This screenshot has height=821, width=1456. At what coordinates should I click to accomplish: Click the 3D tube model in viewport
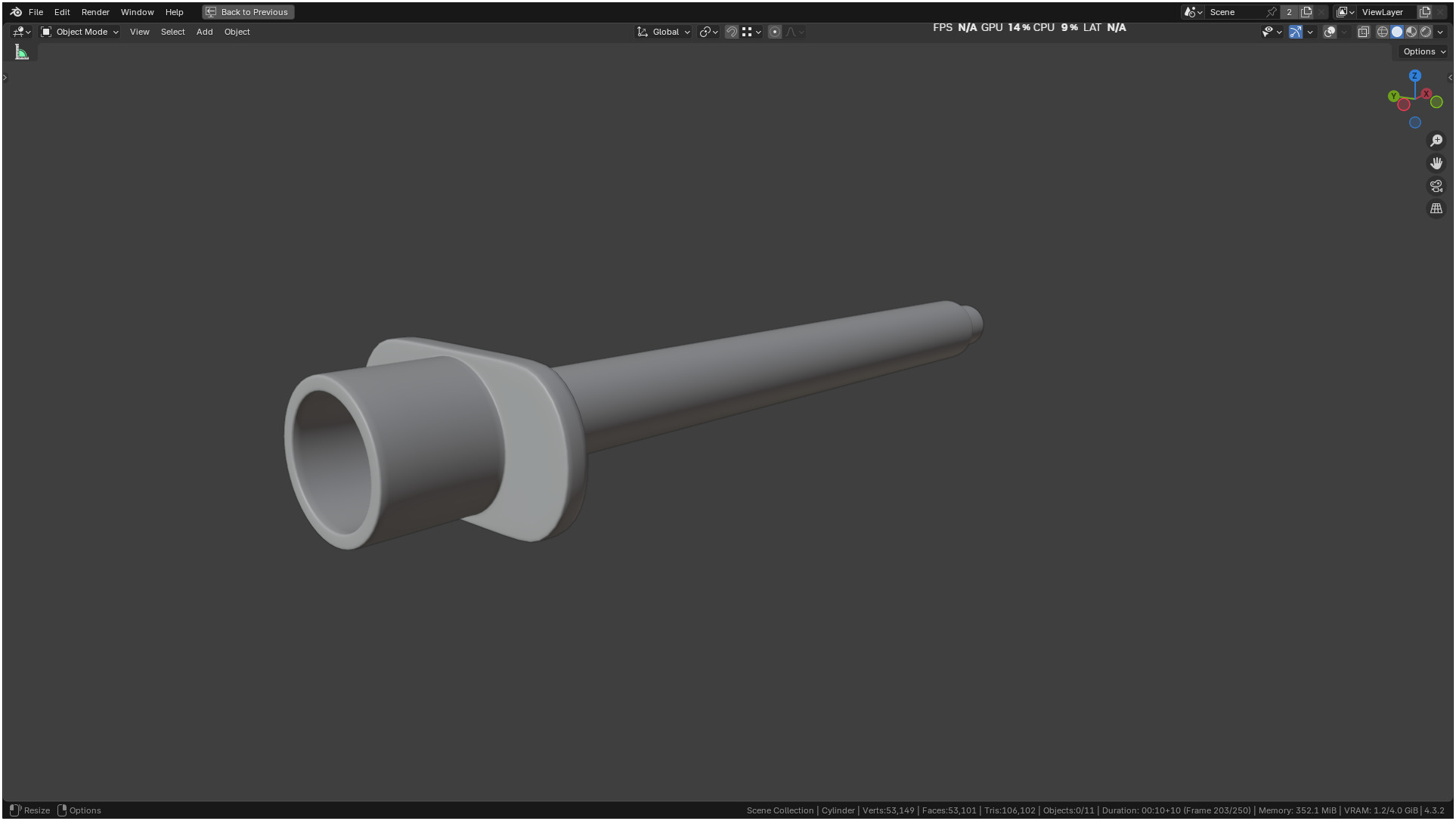(x=632, y=424)
